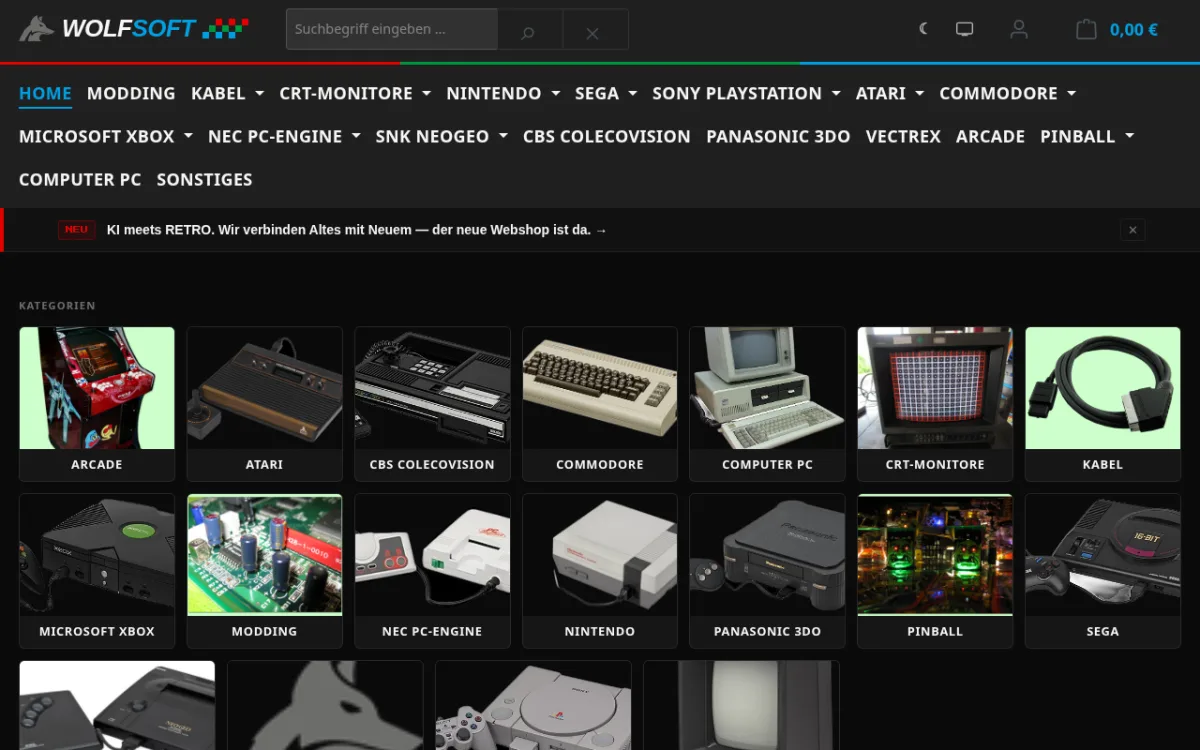Open the MODDING menu item

131,93
